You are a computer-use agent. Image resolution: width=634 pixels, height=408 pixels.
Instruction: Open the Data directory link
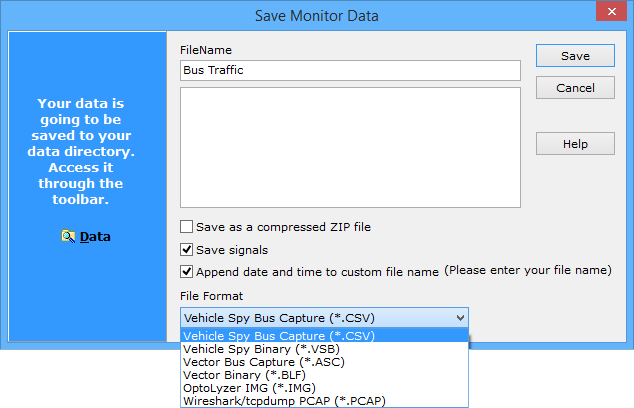pyautogui.click(x=95, y=237)
